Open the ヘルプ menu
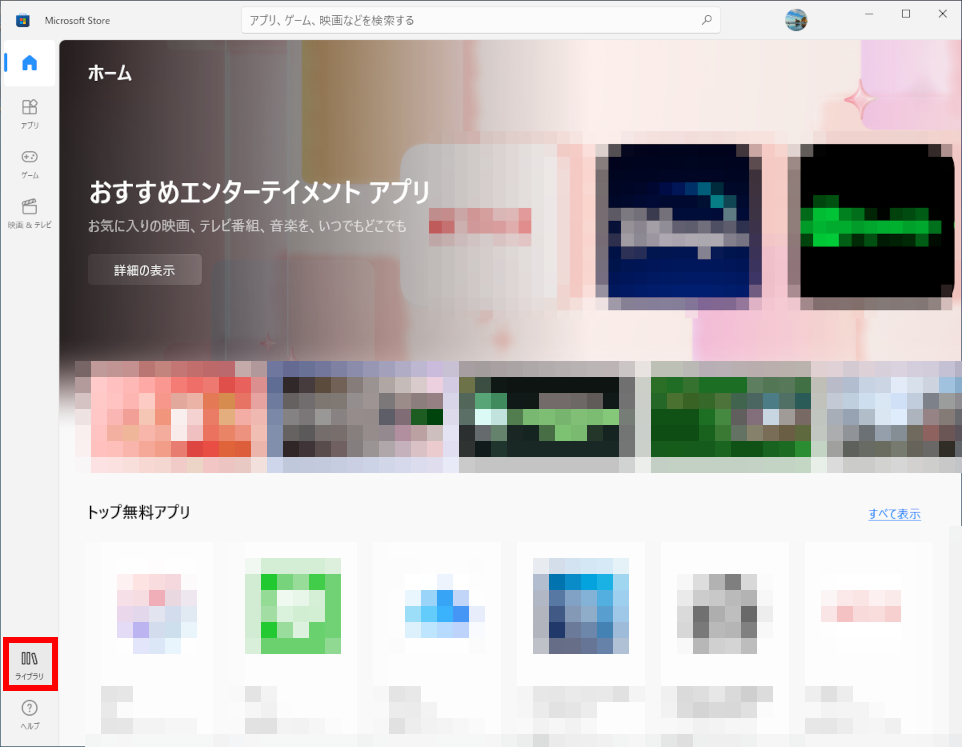The height and width of the screenshot is (747, 962). 29,715
